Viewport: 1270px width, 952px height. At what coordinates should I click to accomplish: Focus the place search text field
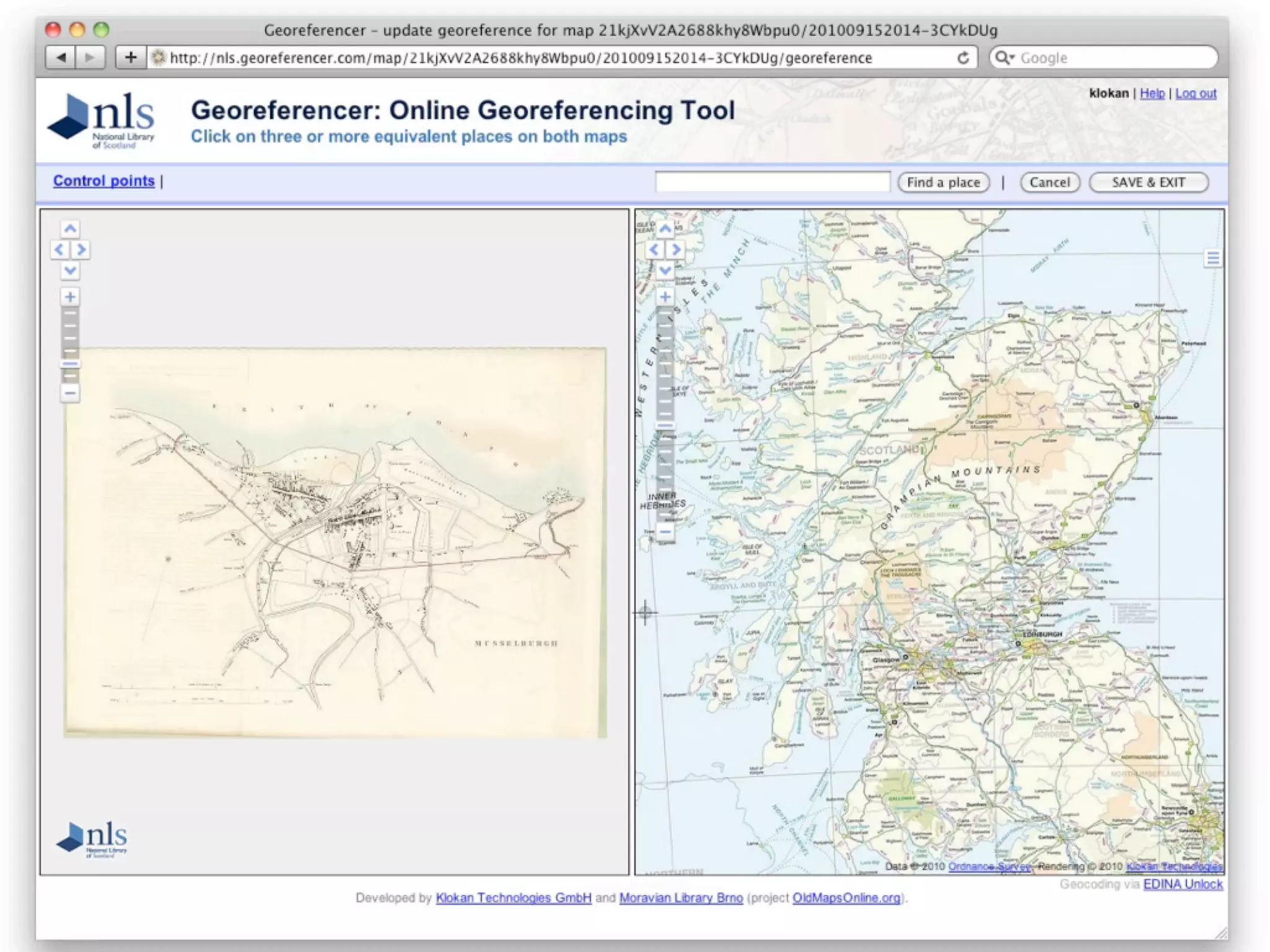(x=772, y=182)
